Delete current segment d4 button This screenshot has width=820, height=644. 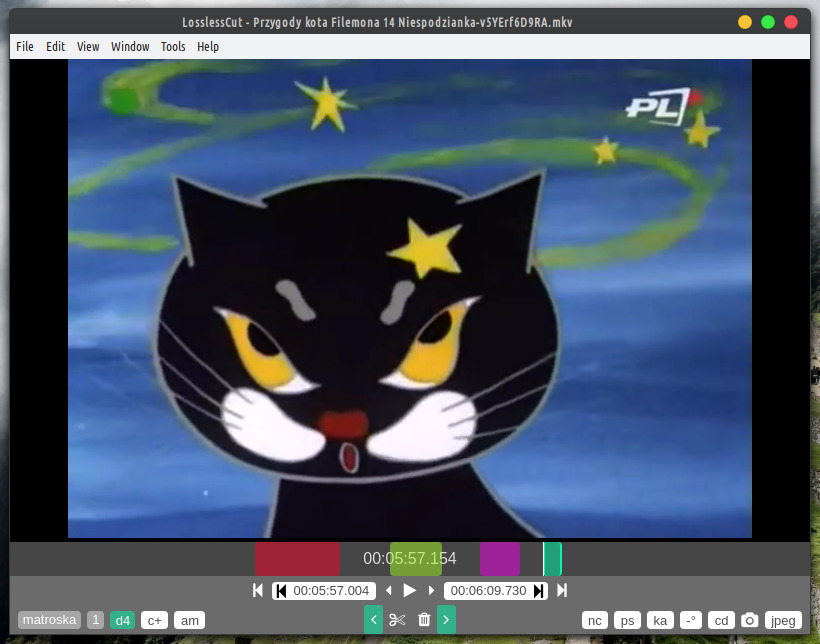click(123, 620)
